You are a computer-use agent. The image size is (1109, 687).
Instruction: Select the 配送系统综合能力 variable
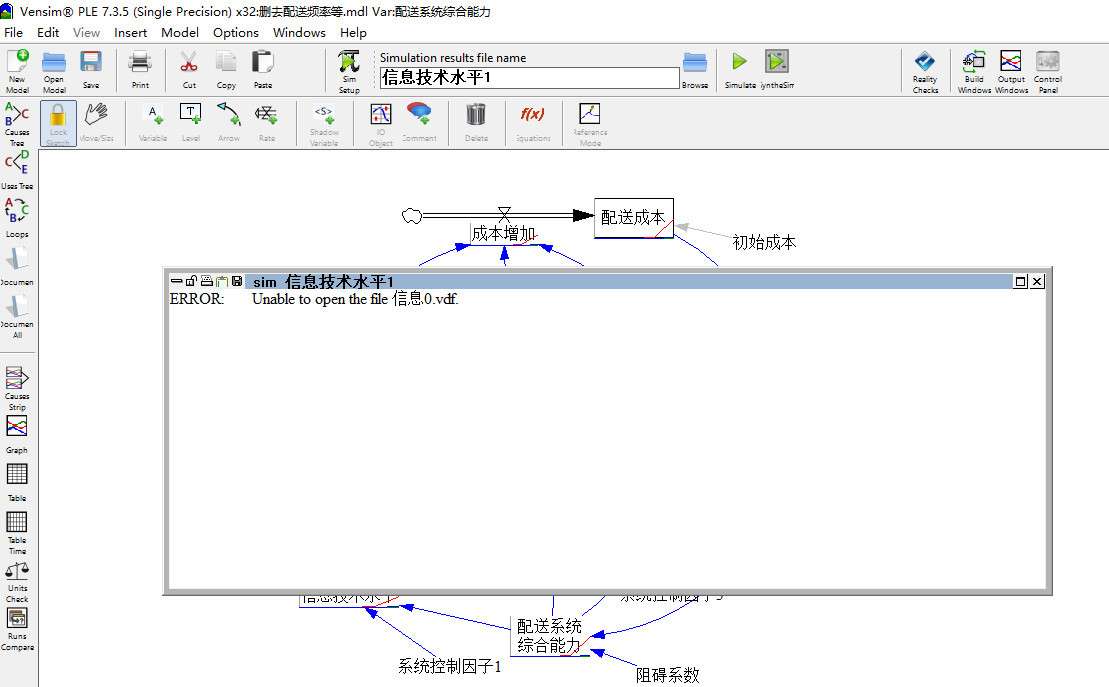point(550,635)
